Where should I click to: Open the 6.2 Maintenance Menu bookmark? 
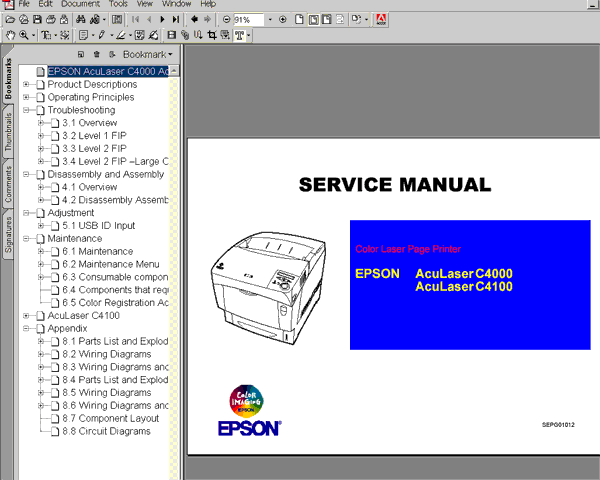point(111,264)
